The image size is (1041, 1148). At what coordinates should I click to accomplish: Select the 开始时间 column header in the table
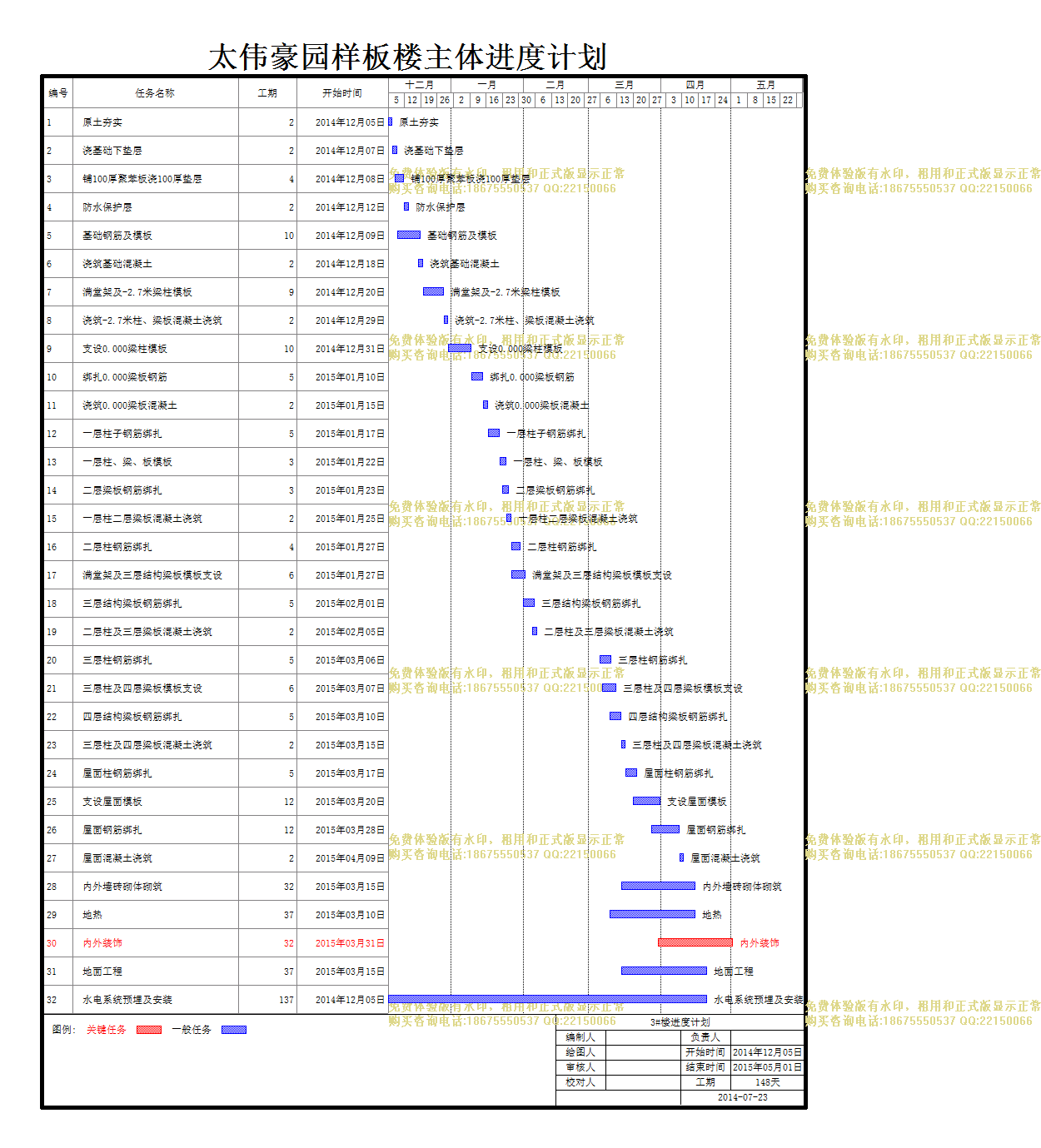(342, 93)
